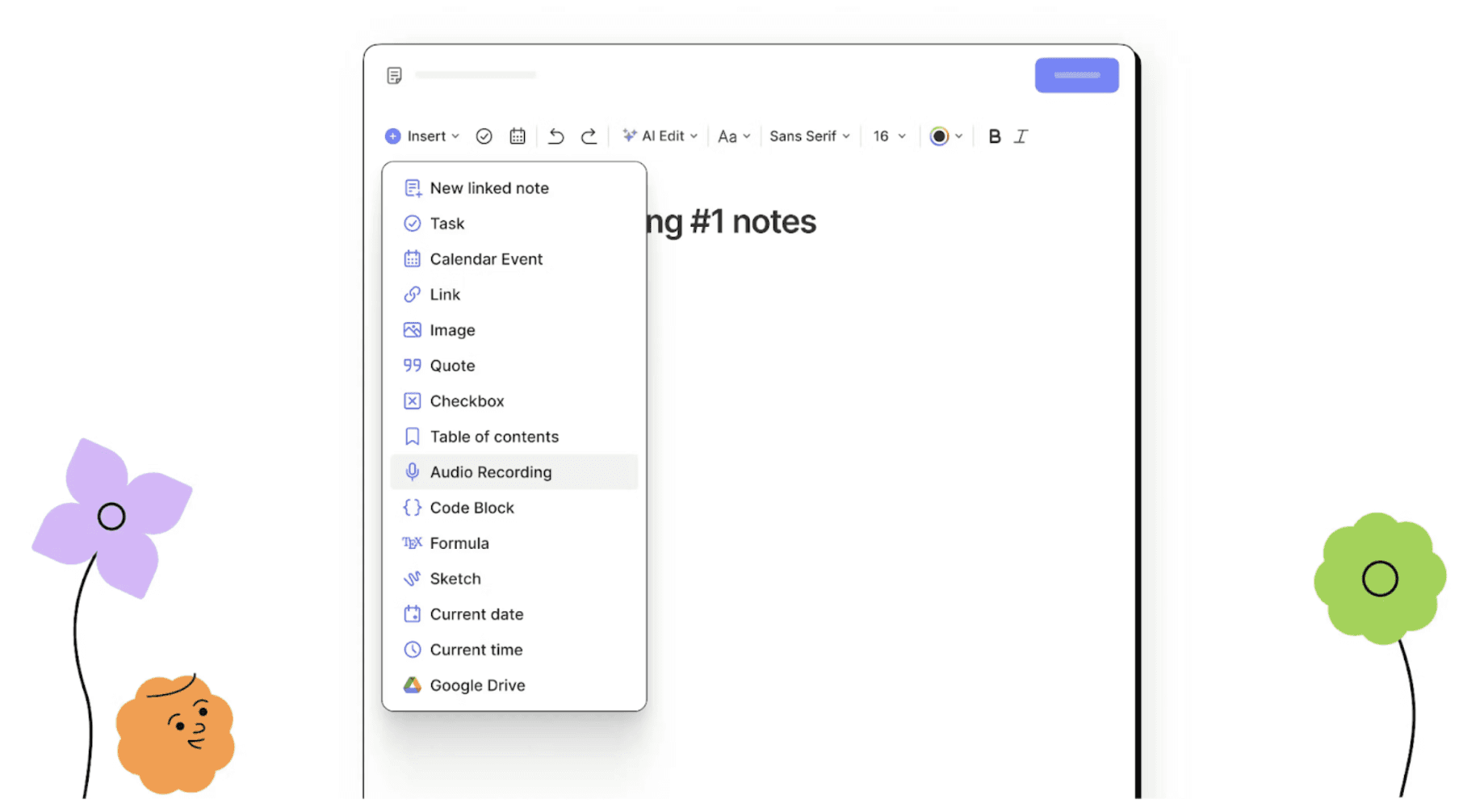
Task: Open the AI Edit menu
Action: click(x=660, y=136)
